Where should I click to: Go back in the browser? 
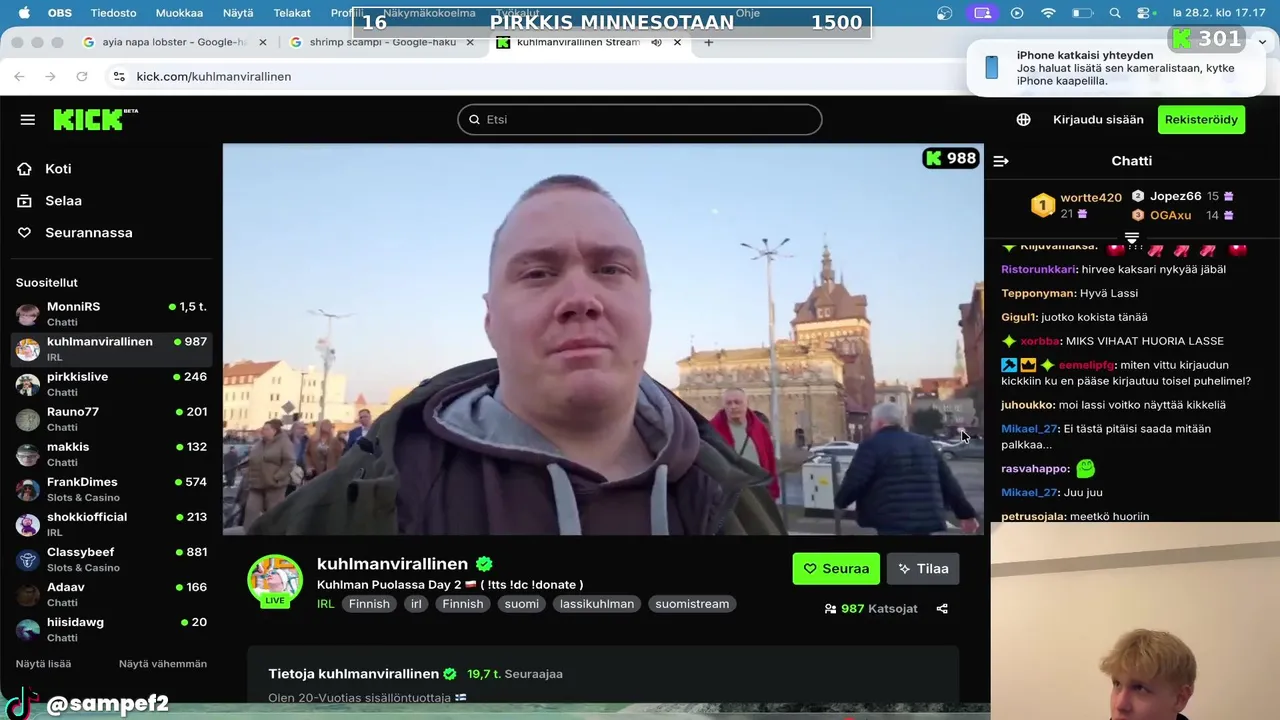pyautogui.click(x=19, y=76)
